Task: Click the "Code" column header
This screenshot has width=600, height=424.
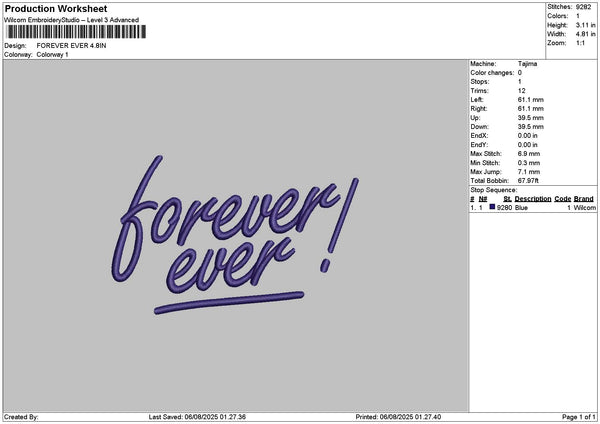Action: click(x=562, y=199)
